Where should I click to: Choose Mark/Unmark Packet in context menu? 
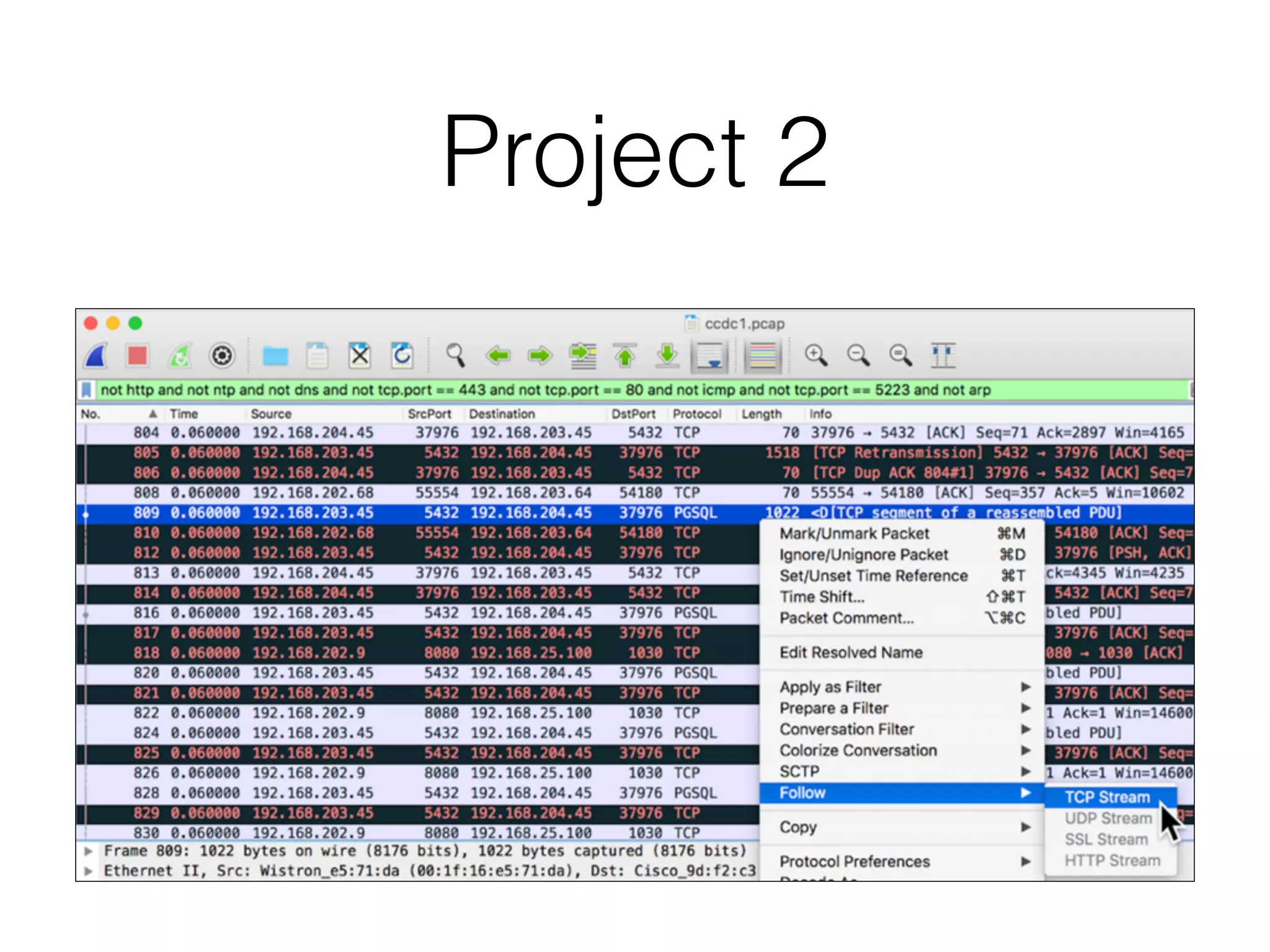coord(902,534)
